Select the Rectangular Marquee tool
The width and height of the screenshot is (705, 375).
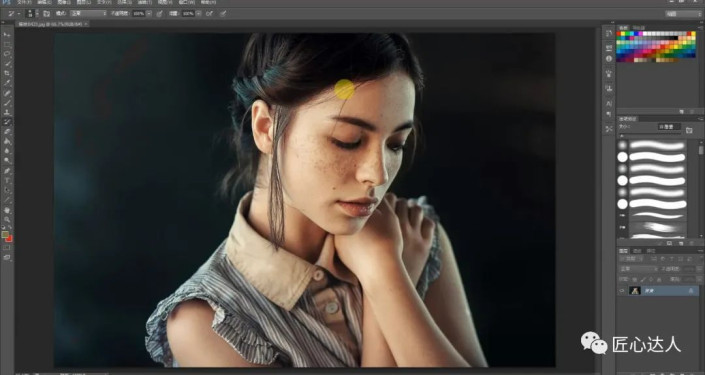(7, 45)
